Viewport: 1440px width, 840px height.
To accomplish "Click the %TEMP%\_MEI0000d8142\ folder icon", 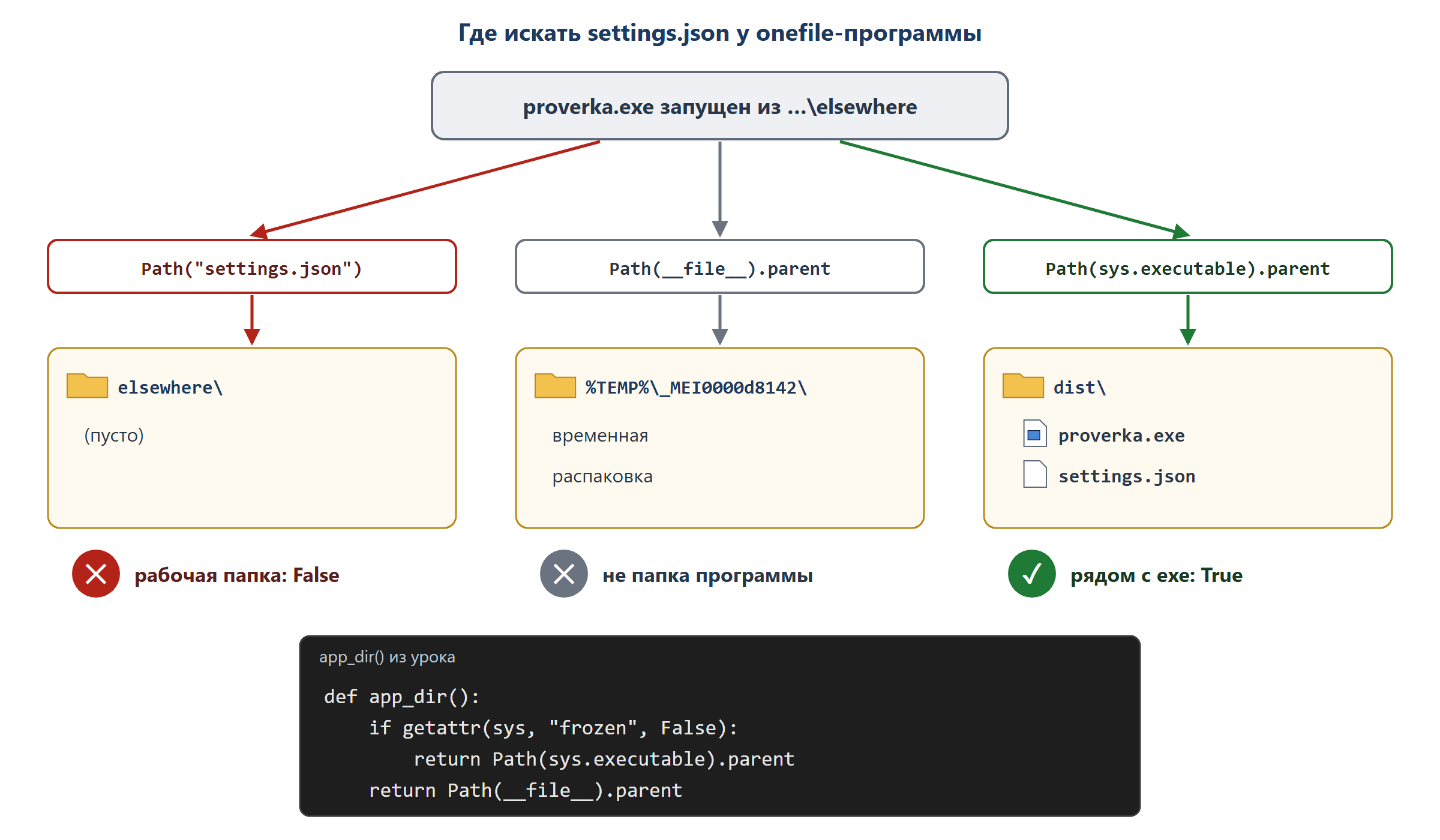I will pyautogui.click(x=555, y=386).
